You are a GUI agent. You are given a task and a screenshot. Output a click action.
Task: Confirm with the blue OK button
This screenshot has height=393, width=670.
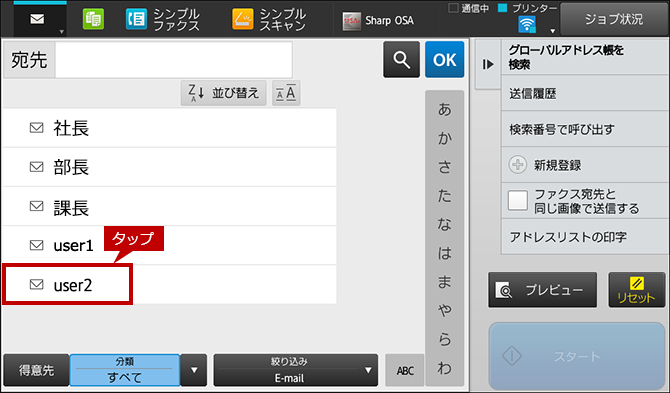444,59
